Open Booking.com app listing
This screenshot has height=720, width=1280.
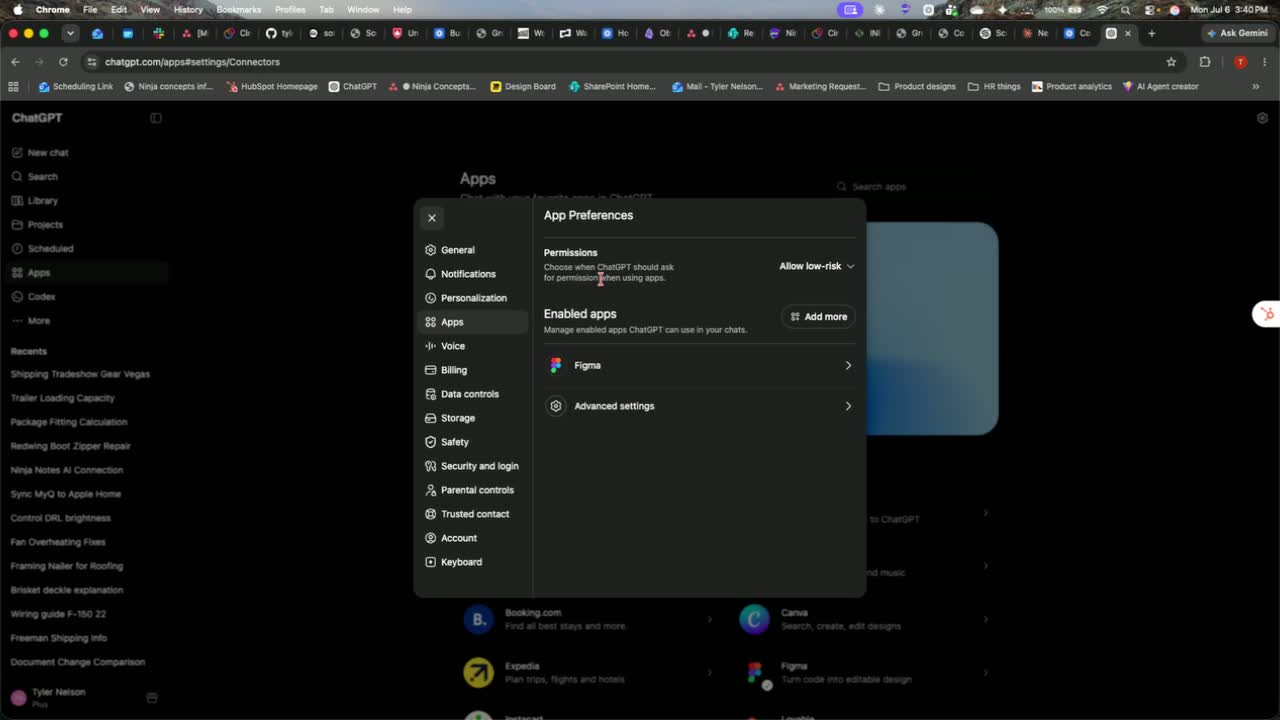click(588, 619)
